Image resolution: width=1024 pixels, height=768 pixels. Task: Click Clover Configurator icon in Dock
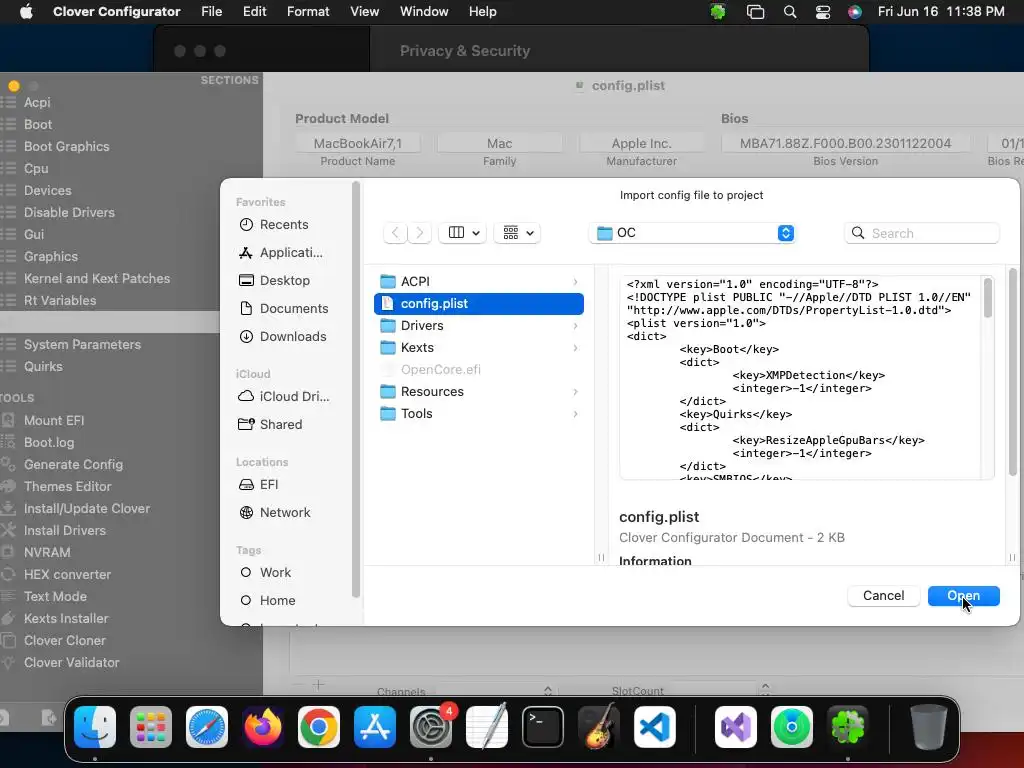[x=848, y=726]
